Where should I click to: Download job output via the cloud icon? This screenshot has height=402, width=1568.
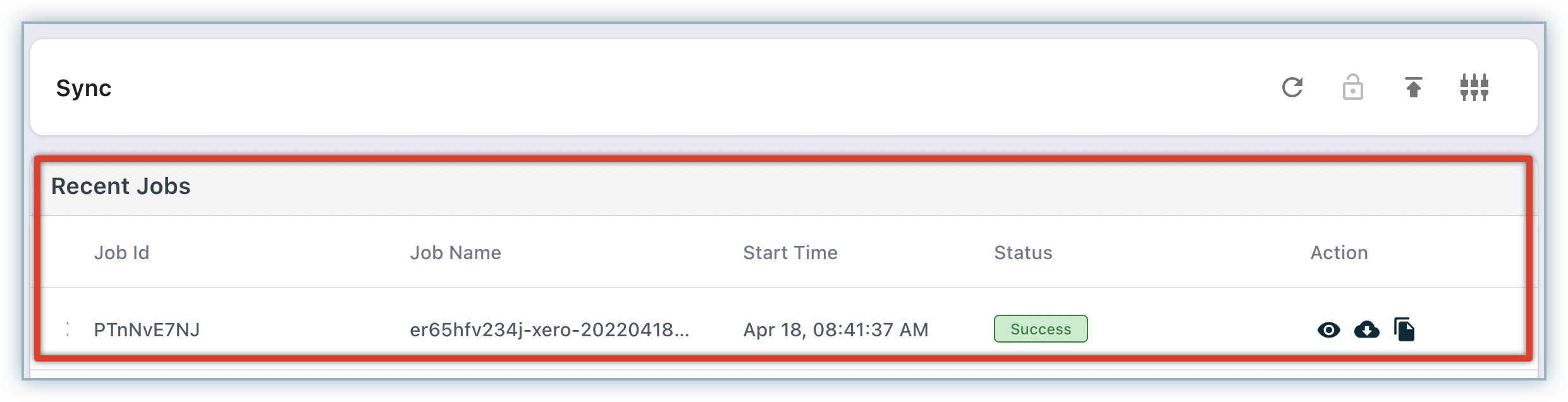(x=1366, y=330)
